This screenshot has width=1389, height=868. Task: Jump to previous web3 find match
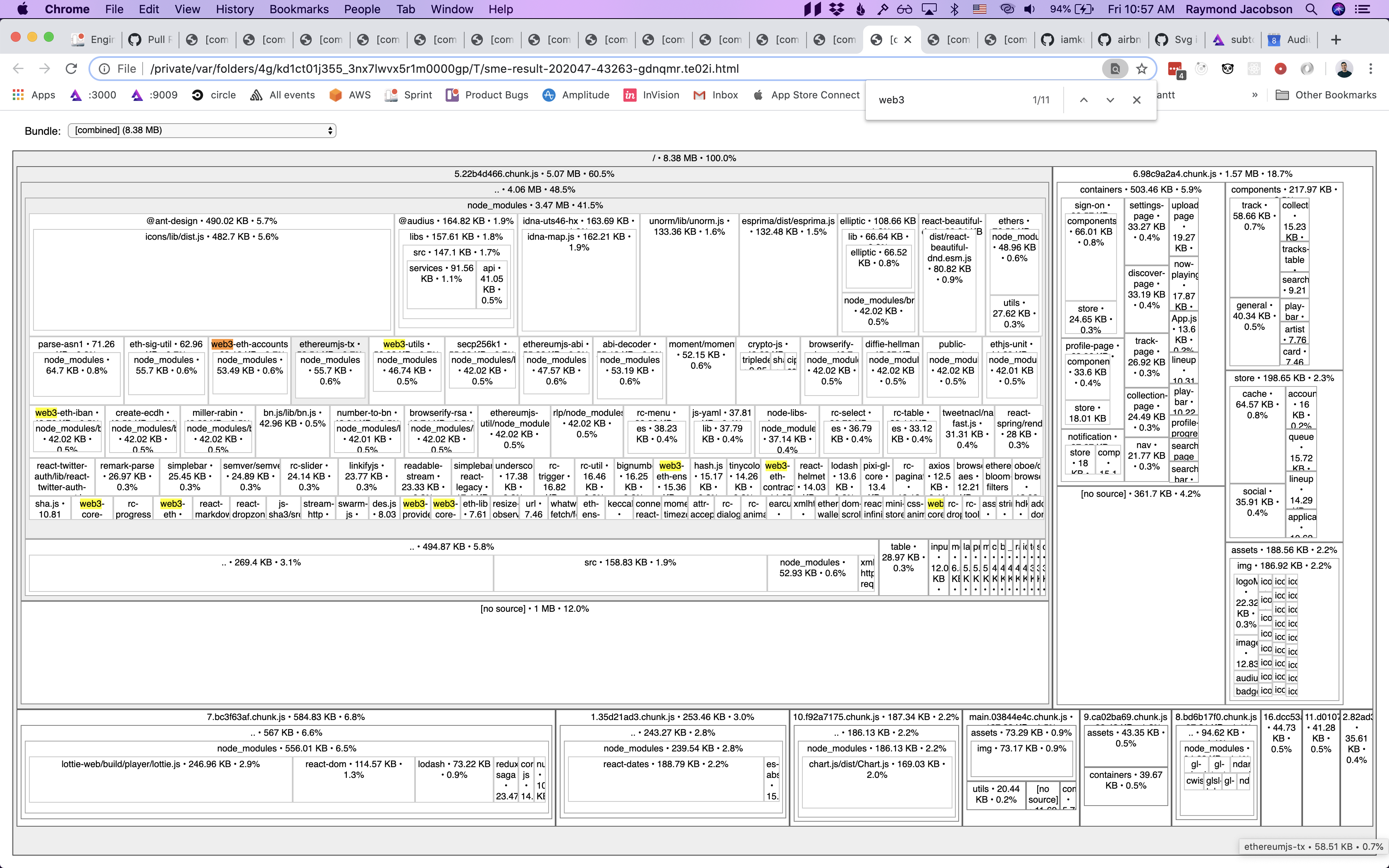click(1084, 100)
